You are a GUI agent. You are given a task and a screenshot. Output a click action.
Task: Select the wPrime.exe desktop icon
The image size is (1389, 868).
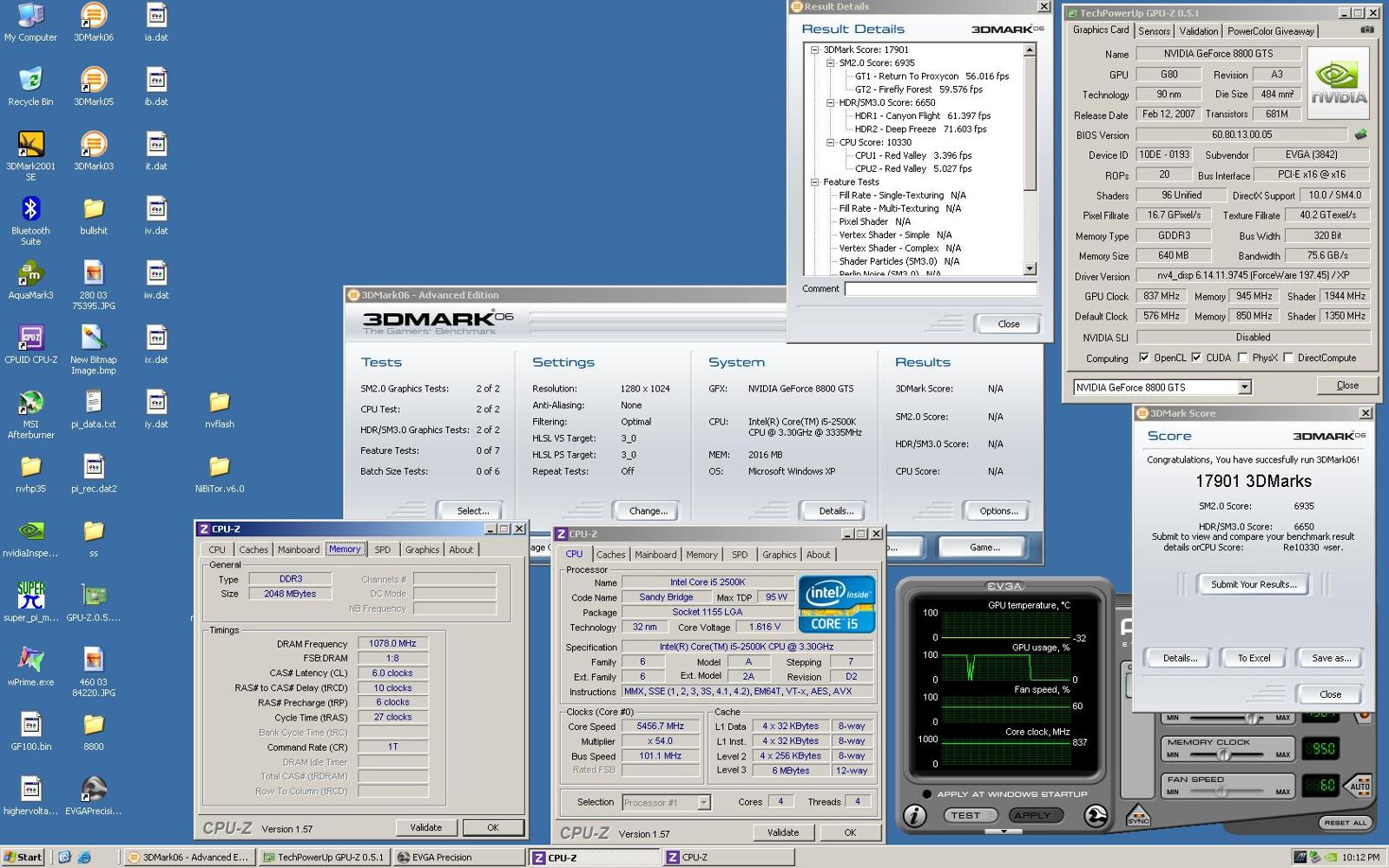click(x=30, y=667)
